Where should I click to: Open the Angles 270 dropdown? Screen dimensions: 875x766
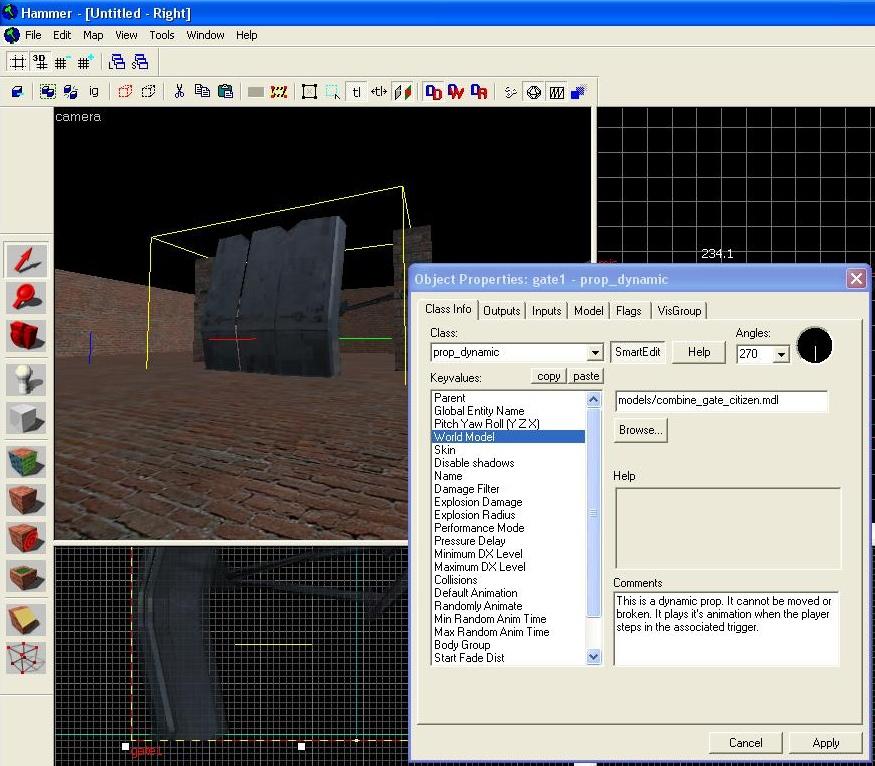click(x=782, y=354)
